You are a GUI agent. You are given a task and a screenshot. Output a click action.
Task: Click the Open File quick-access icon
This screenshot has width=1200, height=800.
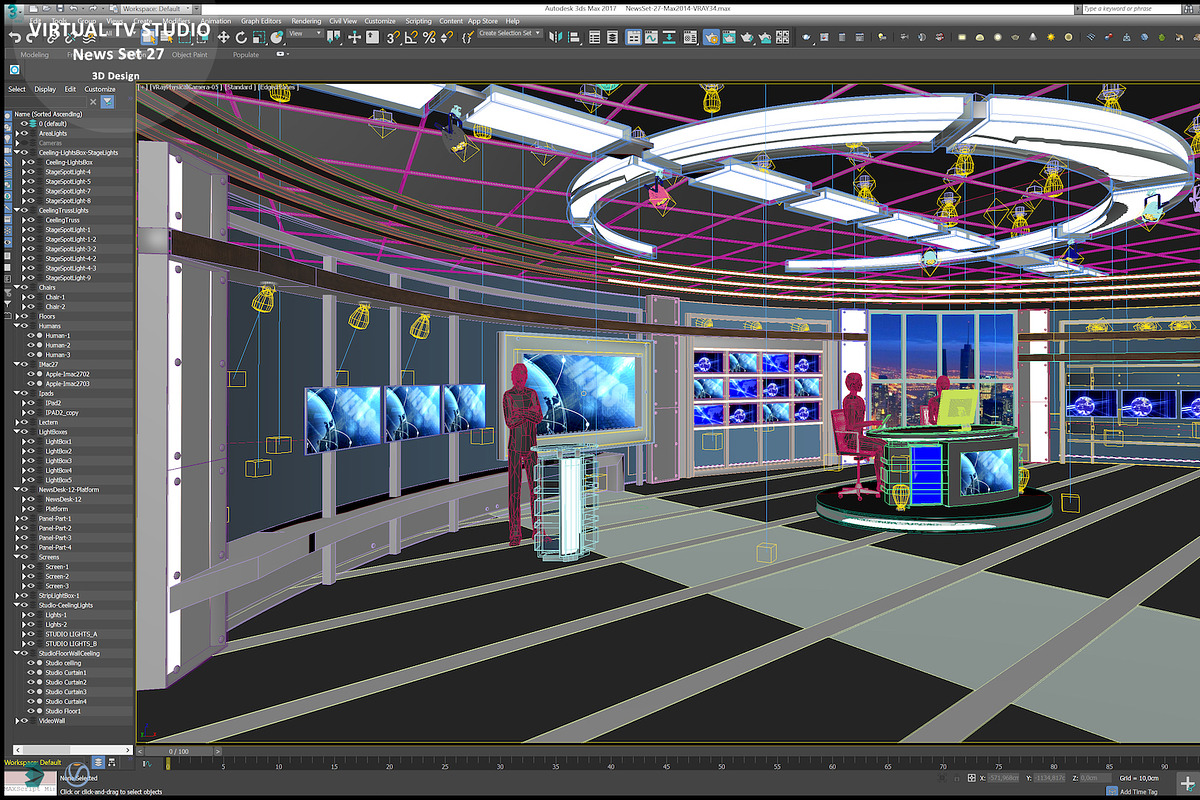pyautogui.click(x=46, y=9)
